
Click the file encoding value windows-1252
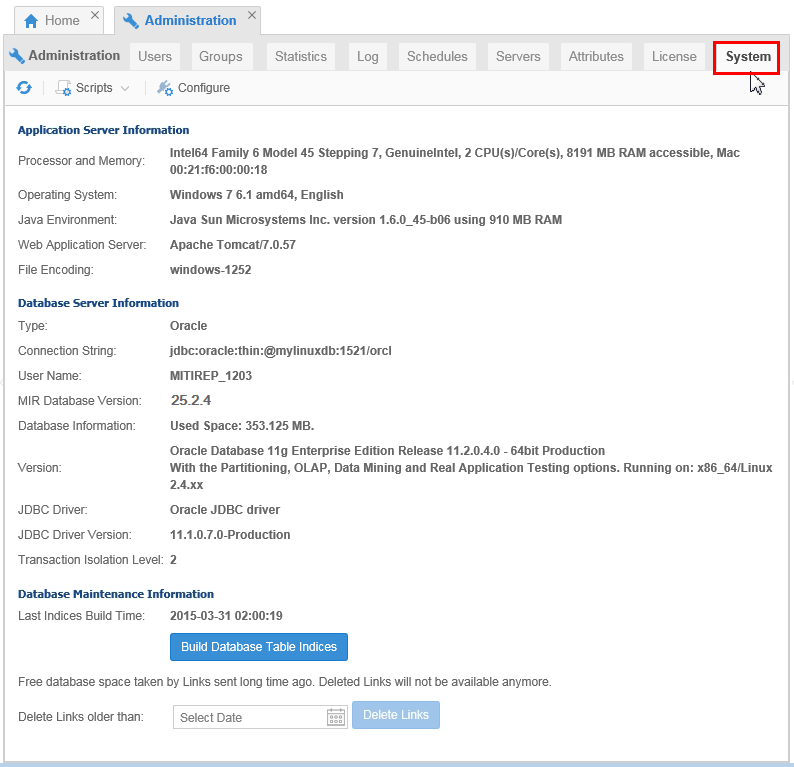point(210,270)
